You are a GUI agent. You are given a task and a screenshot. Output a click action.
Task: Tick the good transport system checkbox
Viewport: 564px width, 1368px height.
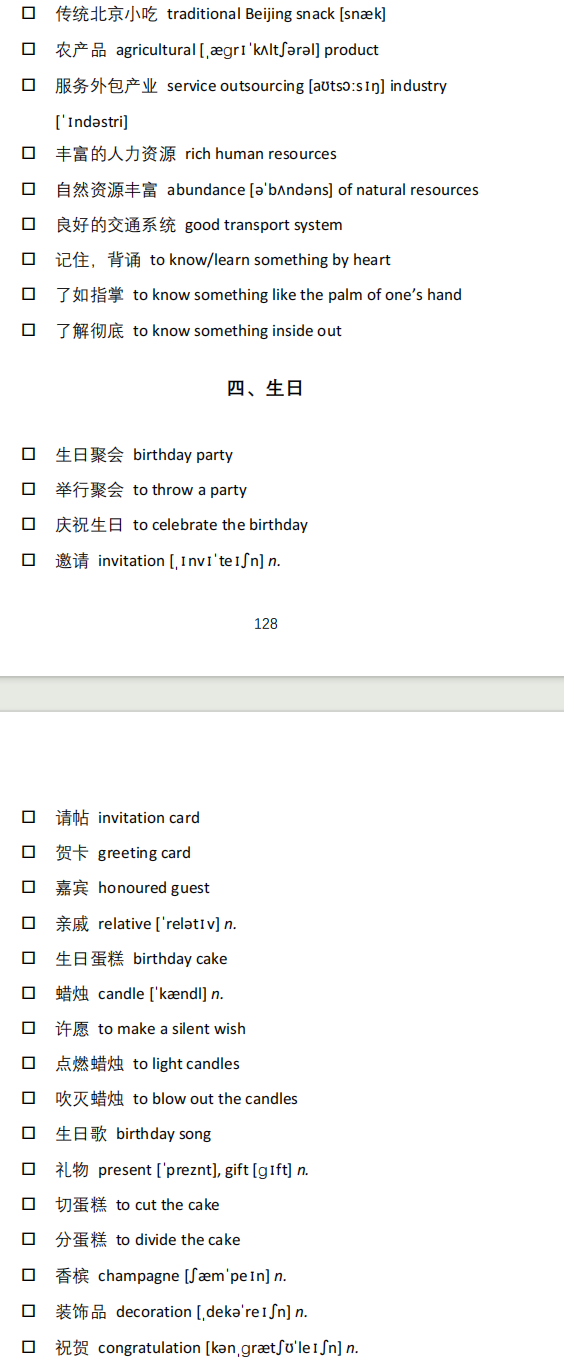tap(29, 224)
